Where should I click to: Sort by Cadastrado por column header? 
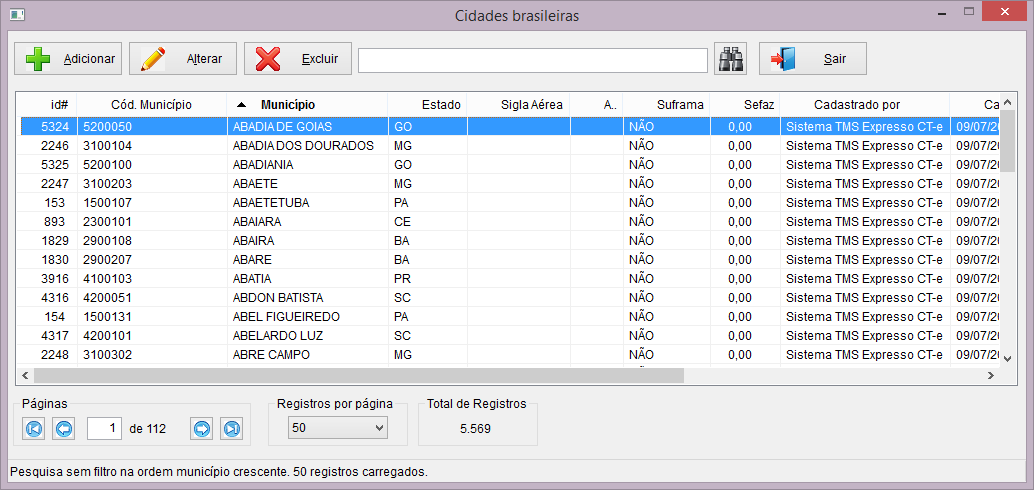coord(865,104)
